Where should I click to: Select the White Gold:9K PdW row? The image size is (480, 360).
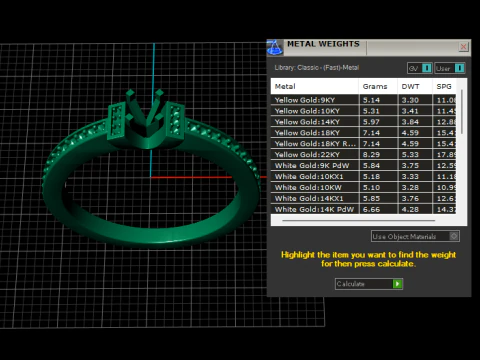(x=363, y=166)
